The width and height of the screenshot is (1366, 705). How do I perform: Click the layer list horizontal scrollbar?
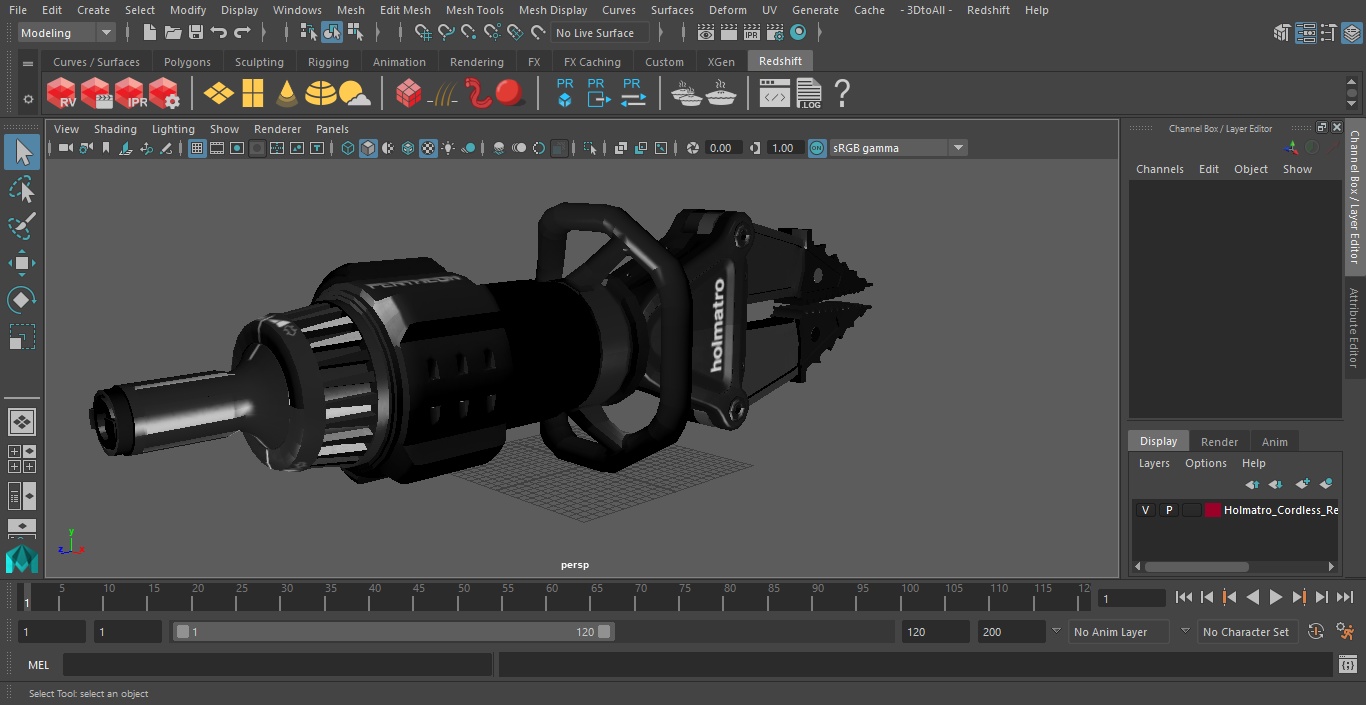click(1197, 566)
